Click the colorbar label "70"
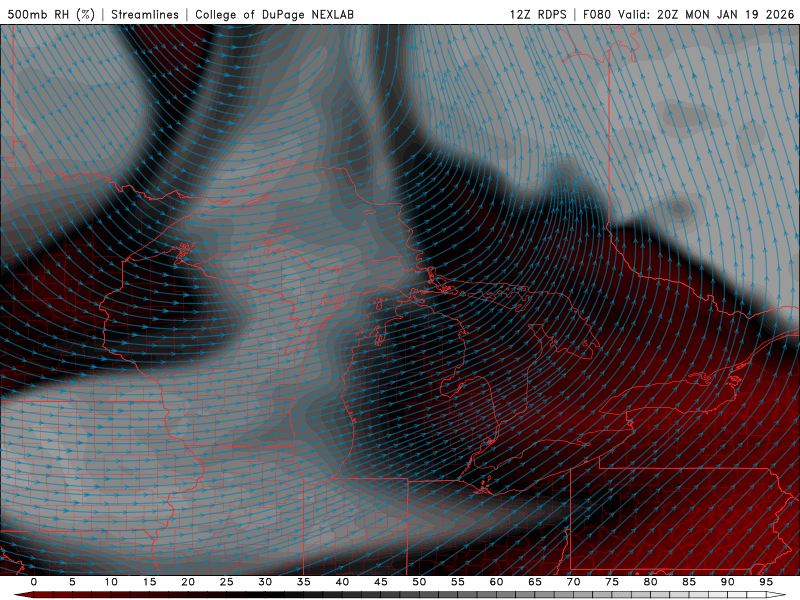 [x=573, y=582]
